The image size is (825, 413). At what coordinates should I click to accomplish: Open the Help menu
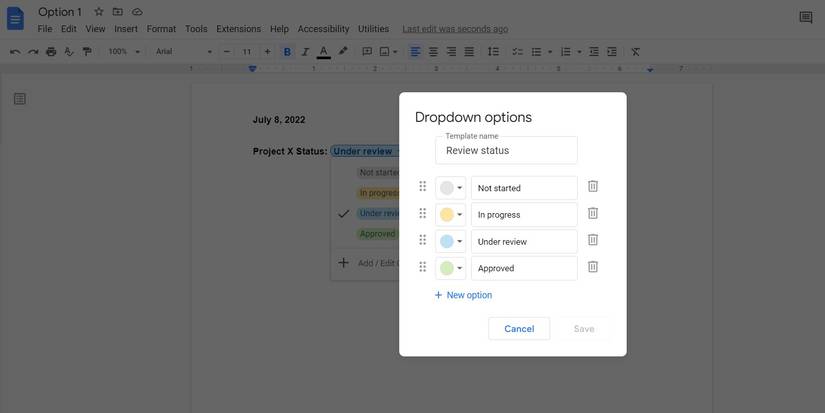click(x=279, y=29)
